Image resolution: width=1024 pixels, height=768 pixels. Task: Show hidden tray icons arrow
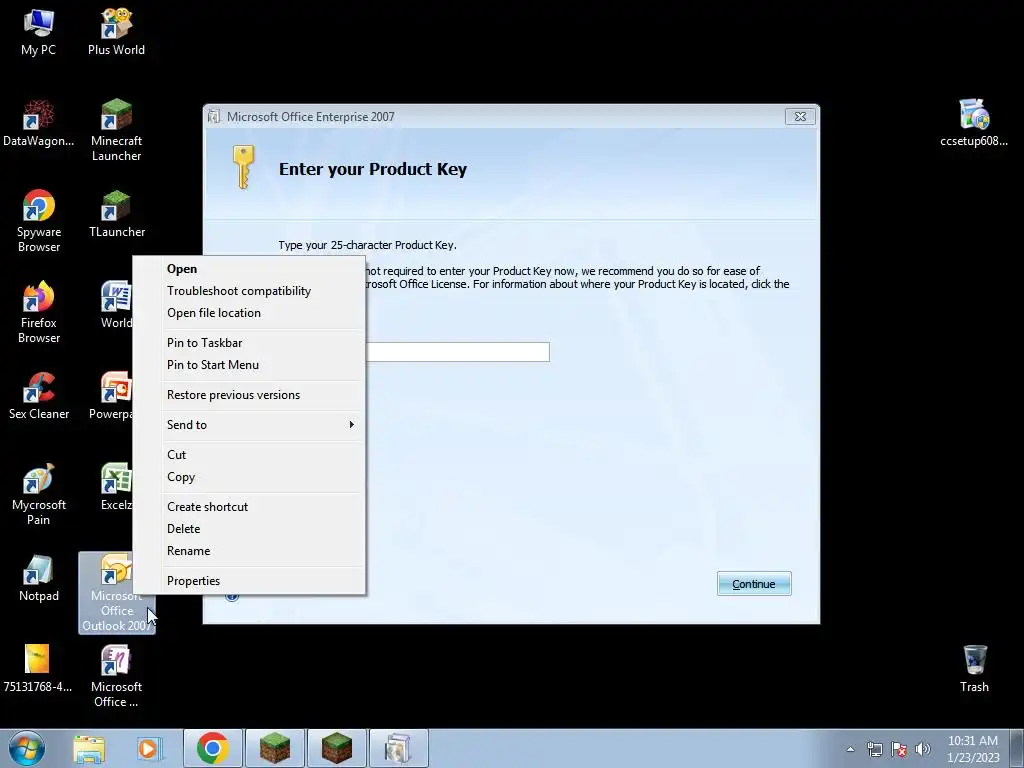[850, 749]
